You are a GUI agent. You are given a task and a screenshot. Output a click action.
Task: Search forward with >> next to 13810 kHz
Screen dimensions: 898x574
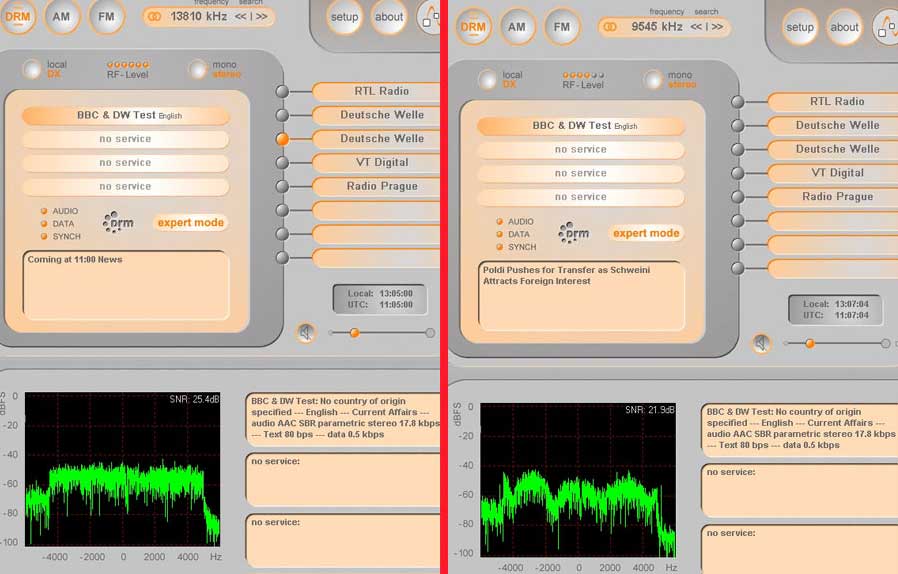[262, 17]
